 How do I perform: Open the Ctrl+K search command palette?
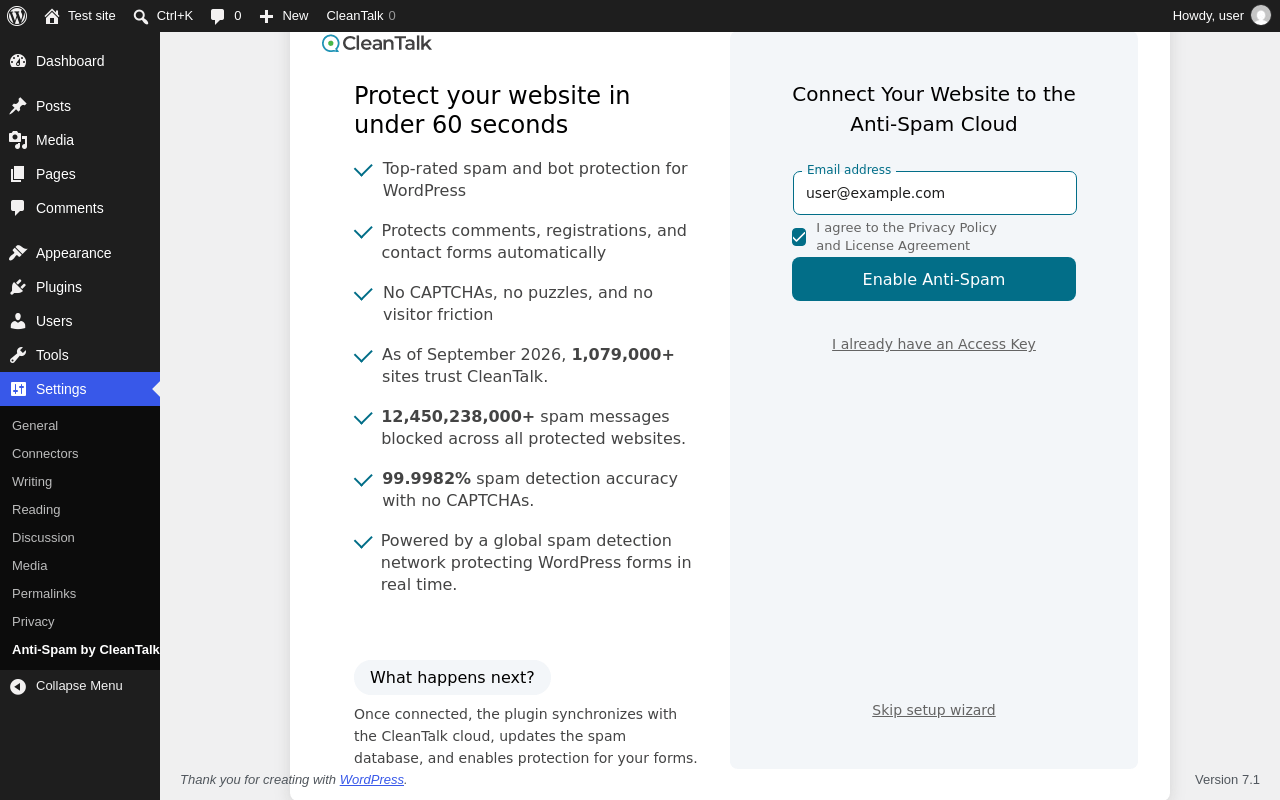[163, 16]
